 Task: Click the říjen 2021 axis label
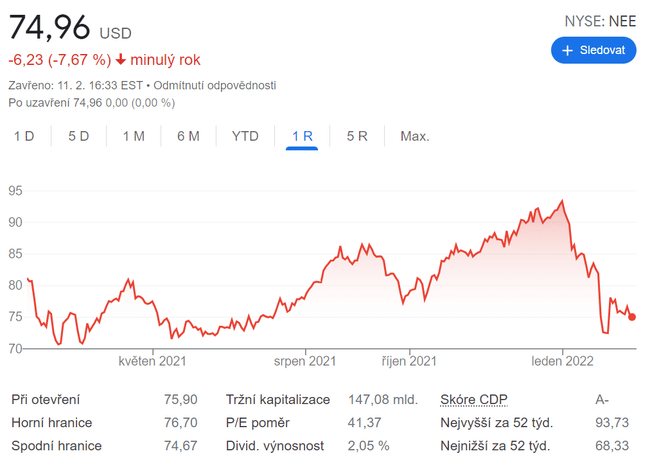[x=409, y=361]
